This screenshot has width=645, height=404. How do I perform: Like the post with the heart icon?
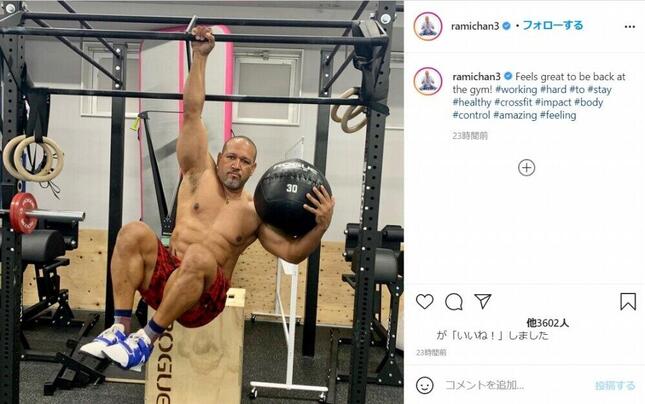click(x=425, y=302)
